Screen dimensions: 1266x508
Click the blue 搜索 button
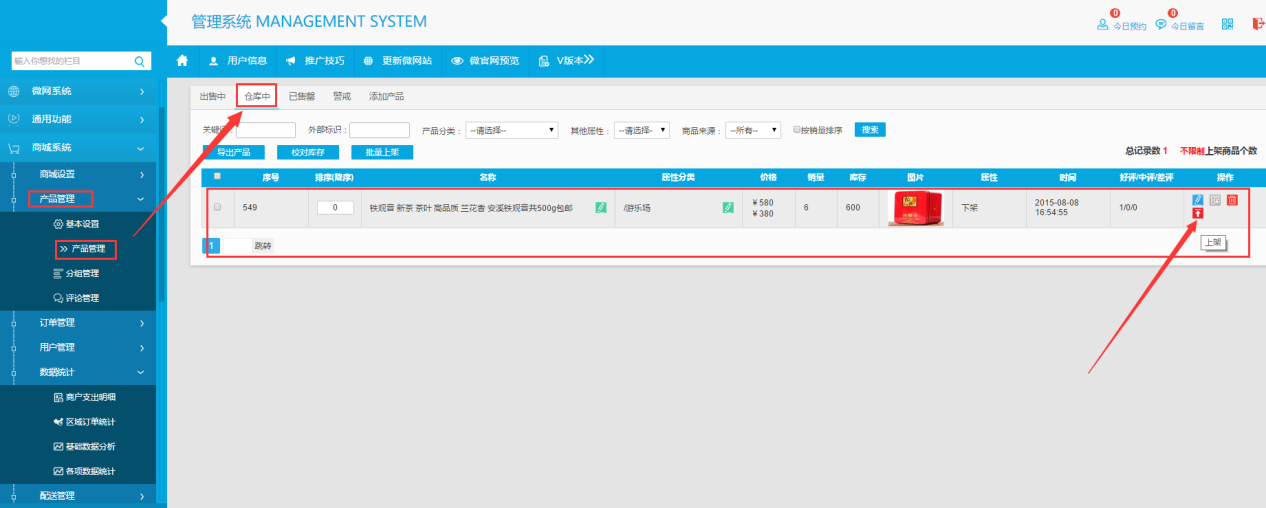point(870,130)
